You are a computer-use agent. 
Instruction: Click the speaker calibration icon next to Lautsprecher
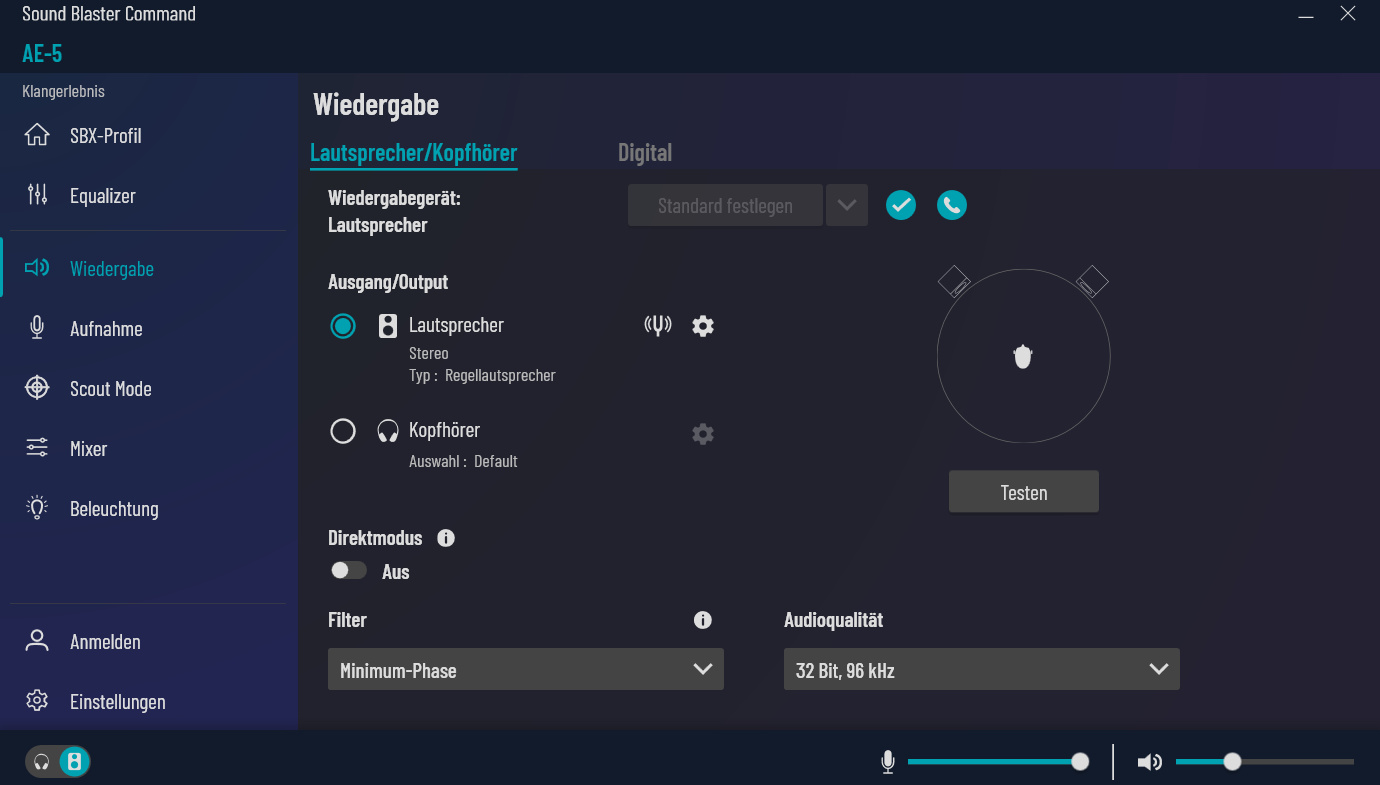click(x=658, y=325)
